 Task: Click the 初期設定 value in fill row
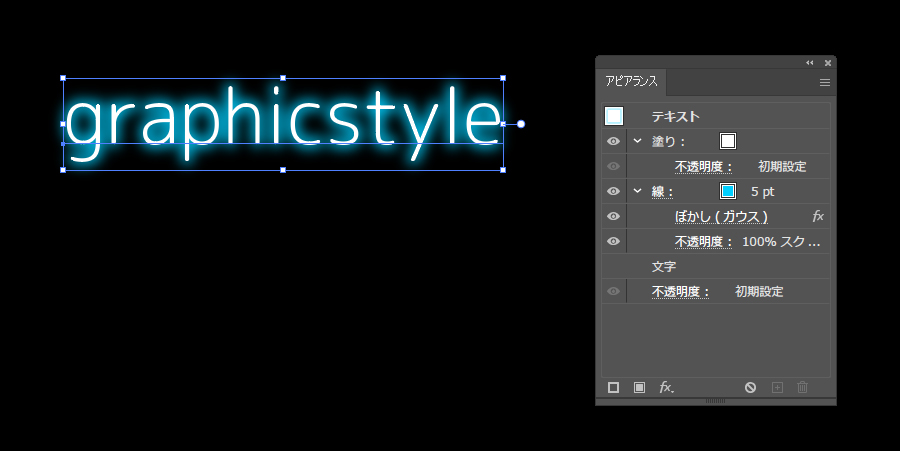click(x=782, y=166)
